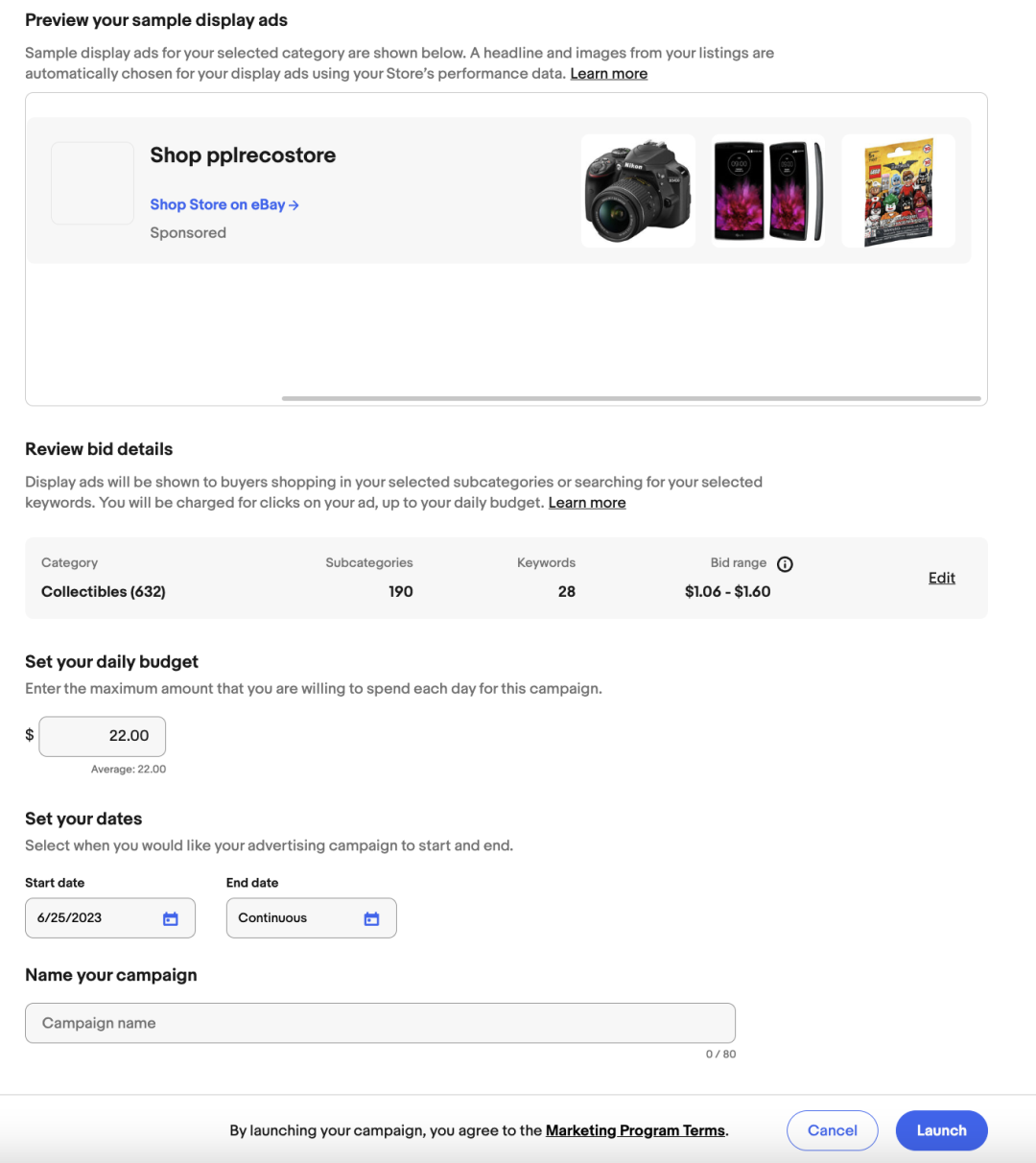This screenshot has width=1036, height=1163.
Task: Click the LG smartphone thumbnail
Action: click(x=768, y=191)
